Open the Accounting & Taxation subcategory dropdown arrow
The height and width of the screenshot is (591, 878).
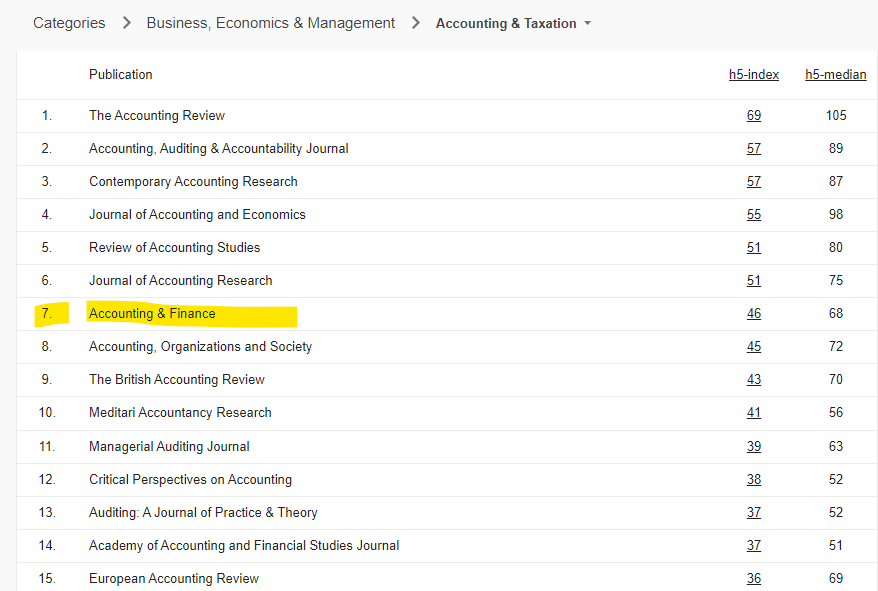click(587, 24)
